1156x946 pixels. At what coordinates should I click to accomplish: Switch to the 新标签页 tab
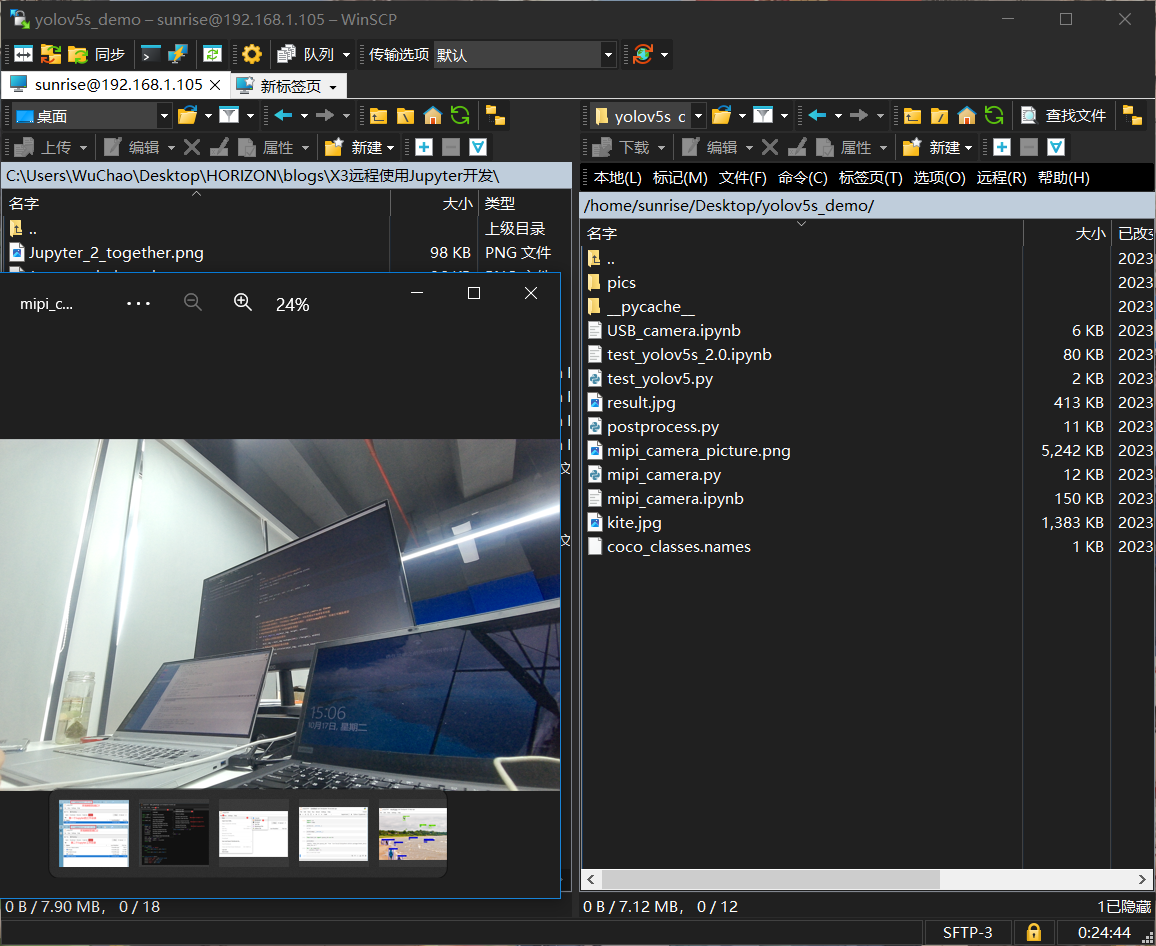pyautogui.click(x=290, y=86)
